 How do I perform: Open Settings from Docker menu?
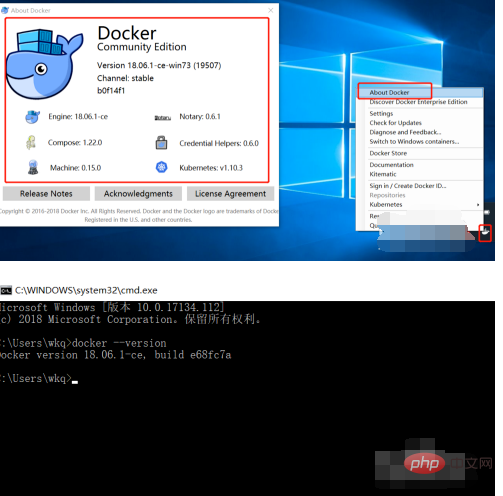[x=381, y=114]
